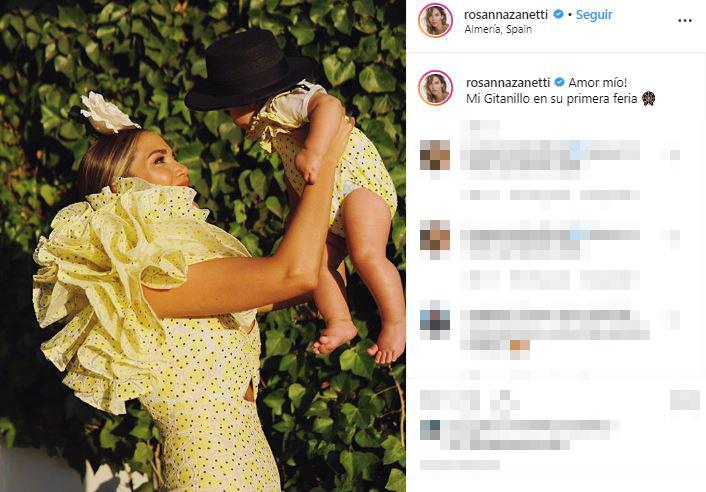Viewport: 706px width, 492px height.
Task: Click blurred reply link under second comment
Action: pos(609,279)
